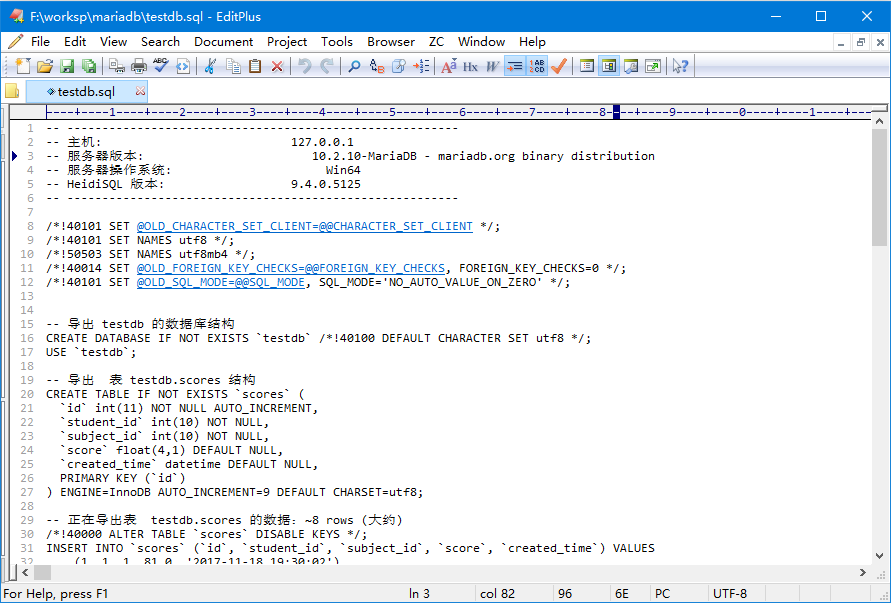Open Find with the magnifier icon
The width and height of the screenshot is (891, 603).
(x=354, y=66)
